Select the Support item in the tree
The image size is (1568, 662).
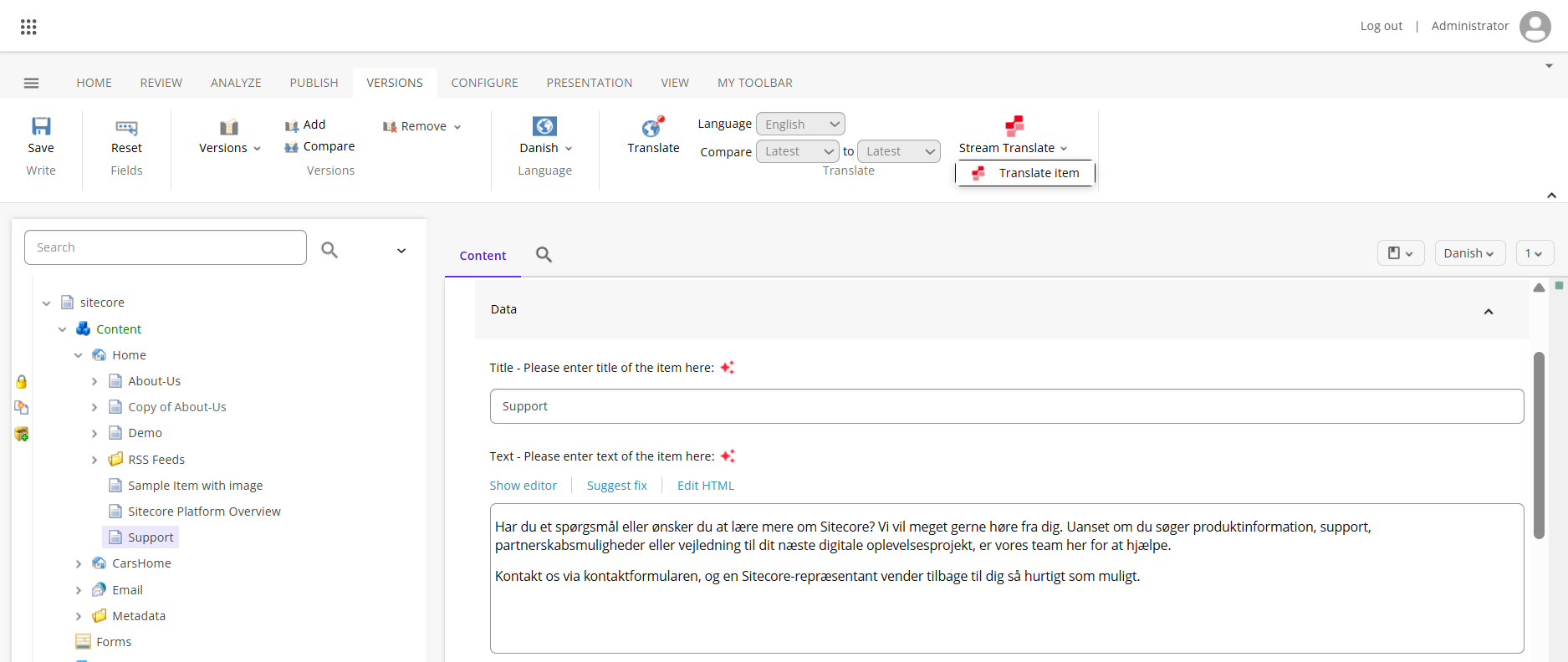[x=140, y=537]
